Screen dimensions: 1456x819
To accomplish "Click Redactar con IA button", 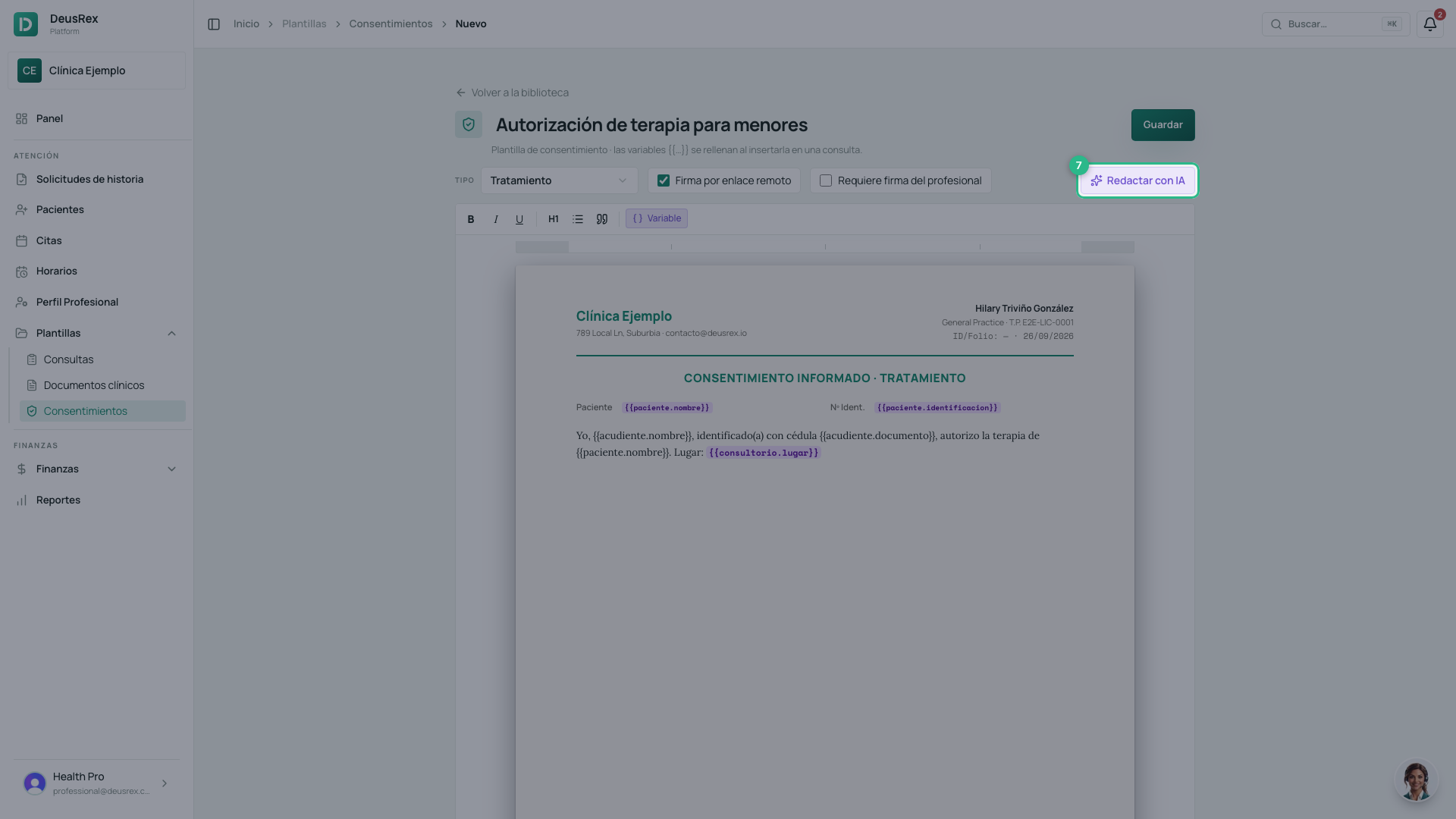I will pos(1137,180).
